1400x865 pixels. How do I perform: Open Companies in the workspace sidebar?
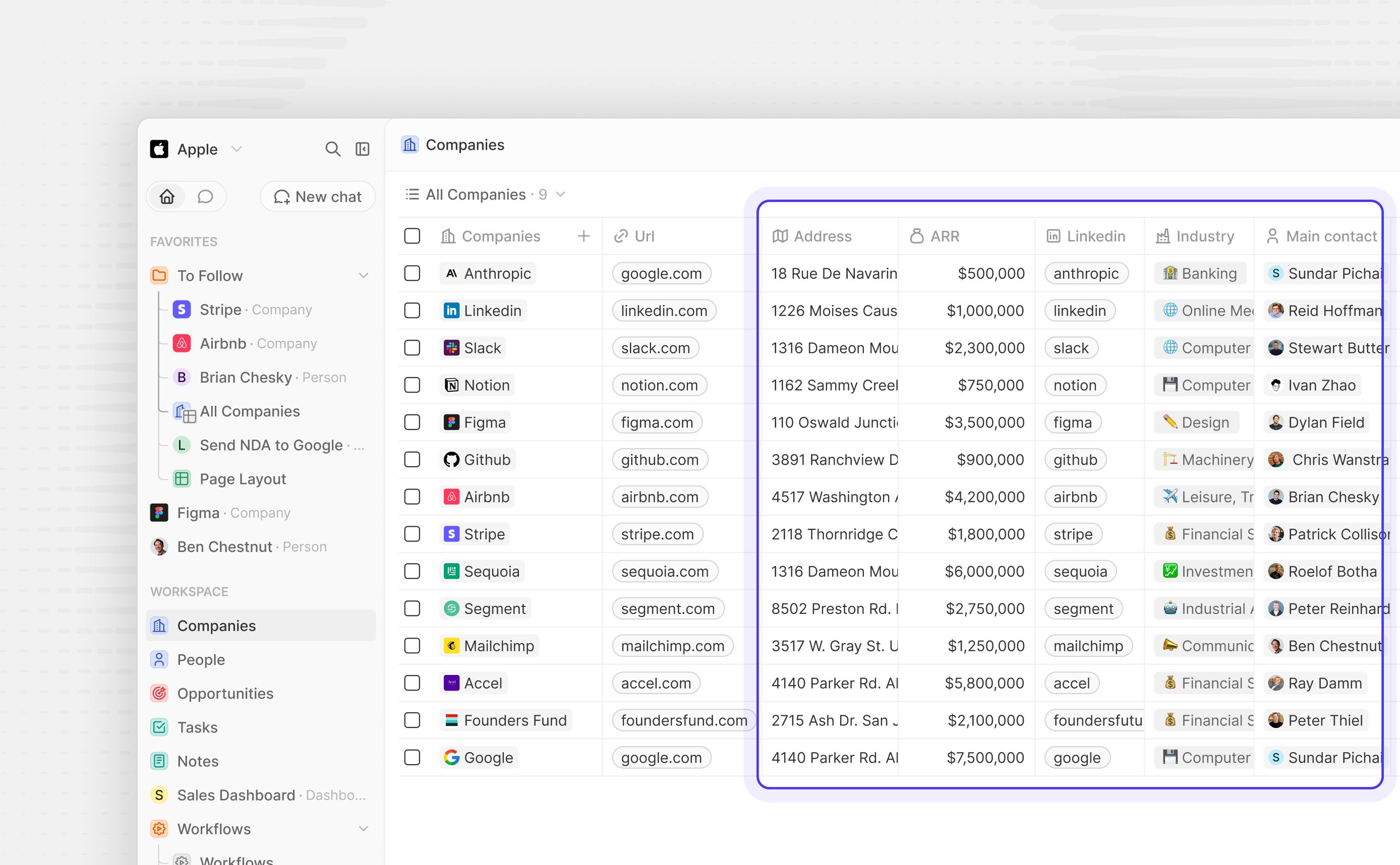pyautogui.click(x=261, y=626)
